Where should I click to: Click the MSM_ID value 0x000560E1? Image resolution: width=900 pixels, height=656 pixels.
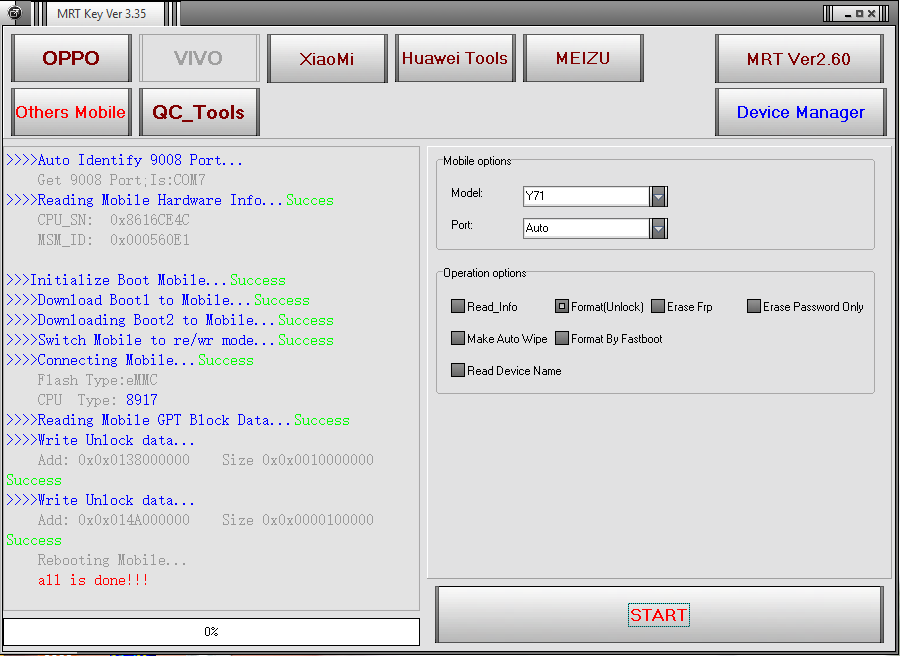(x=149, y=240)
